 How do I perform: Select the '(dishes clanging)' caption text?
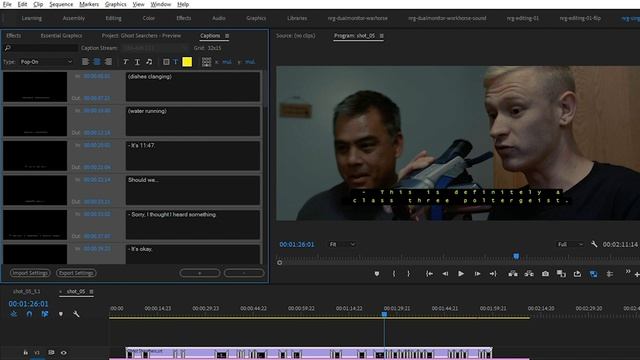[149, 77]
